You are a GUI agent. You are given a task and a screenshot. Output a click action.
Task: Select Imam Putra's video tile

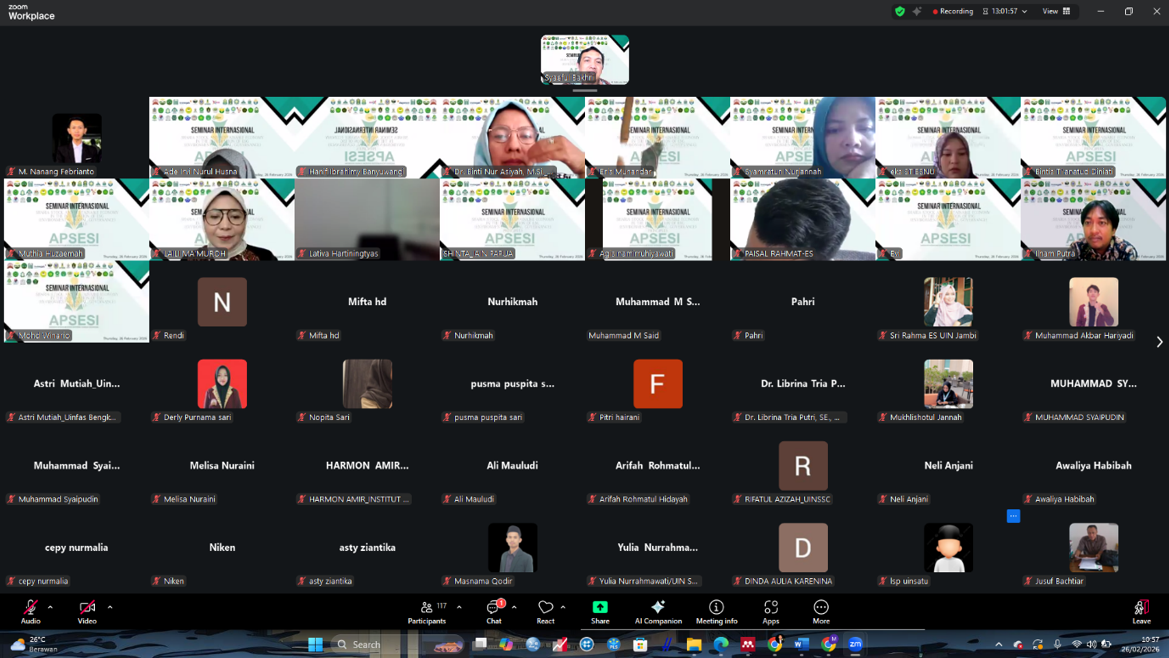1093,219
